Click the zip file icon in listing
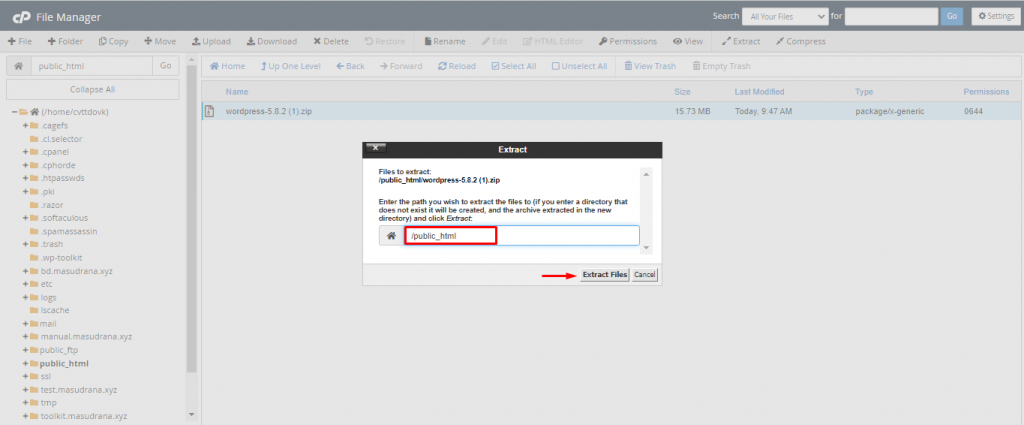Viewport: 1024px width, 425px height. tap(210, 112)
